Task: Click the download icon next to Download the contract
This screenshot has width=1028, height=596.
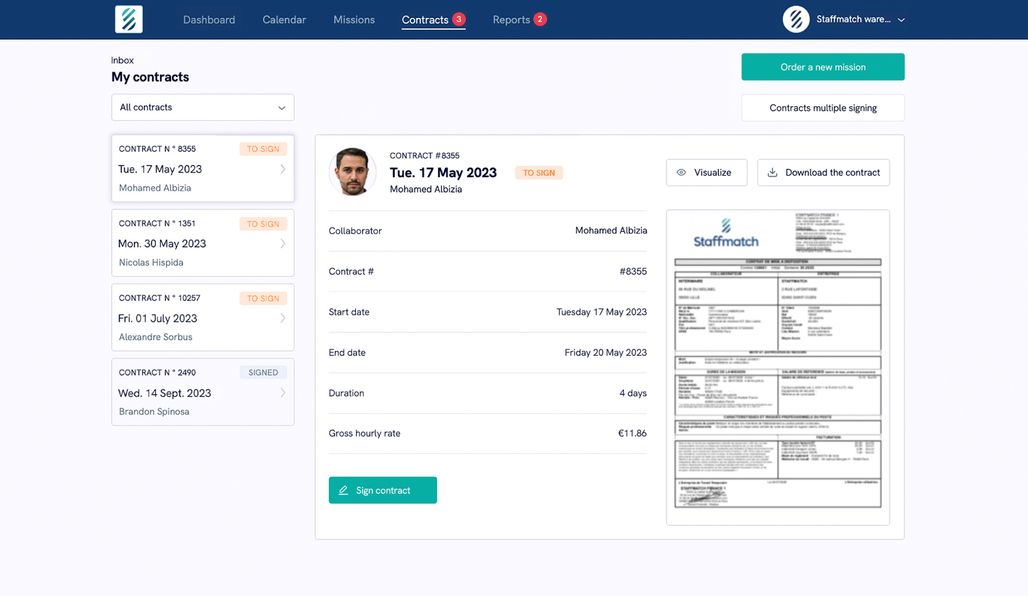Action: pos(772,172)
